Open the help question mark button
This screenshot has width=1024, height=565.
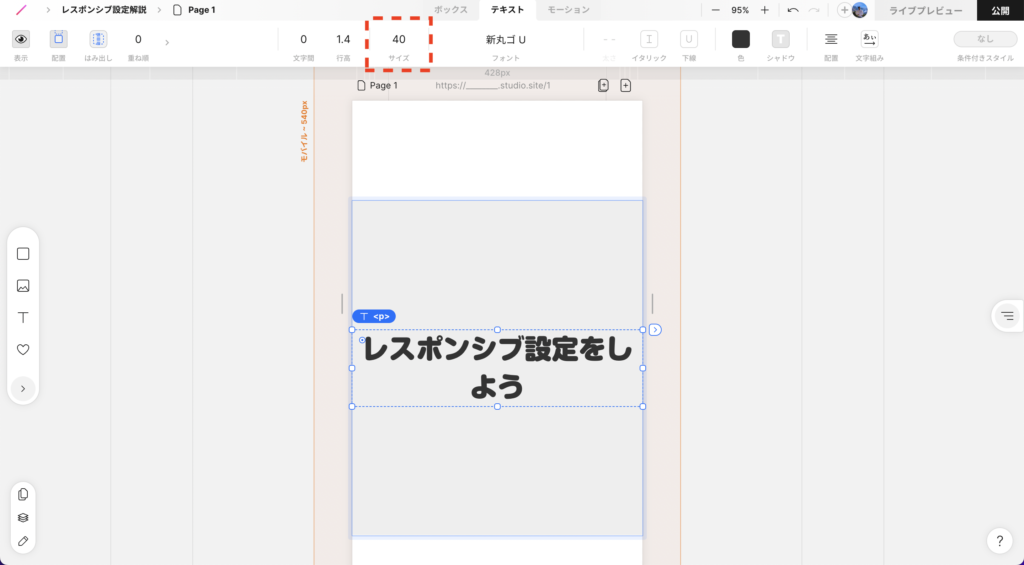[x=999, y=541]
